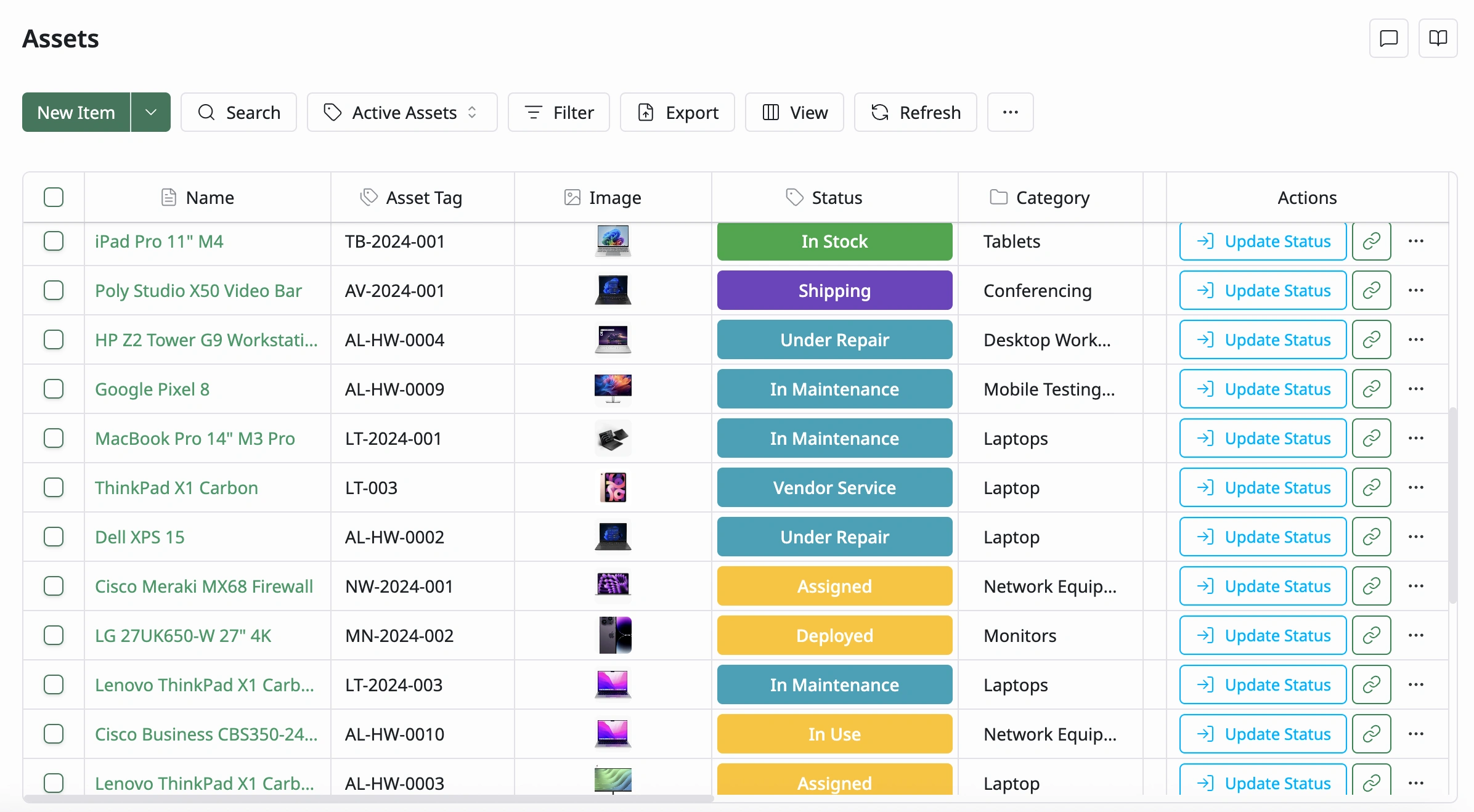
Task: Open more options for AL-HW-0010 row
Action: click(1416, 734)
